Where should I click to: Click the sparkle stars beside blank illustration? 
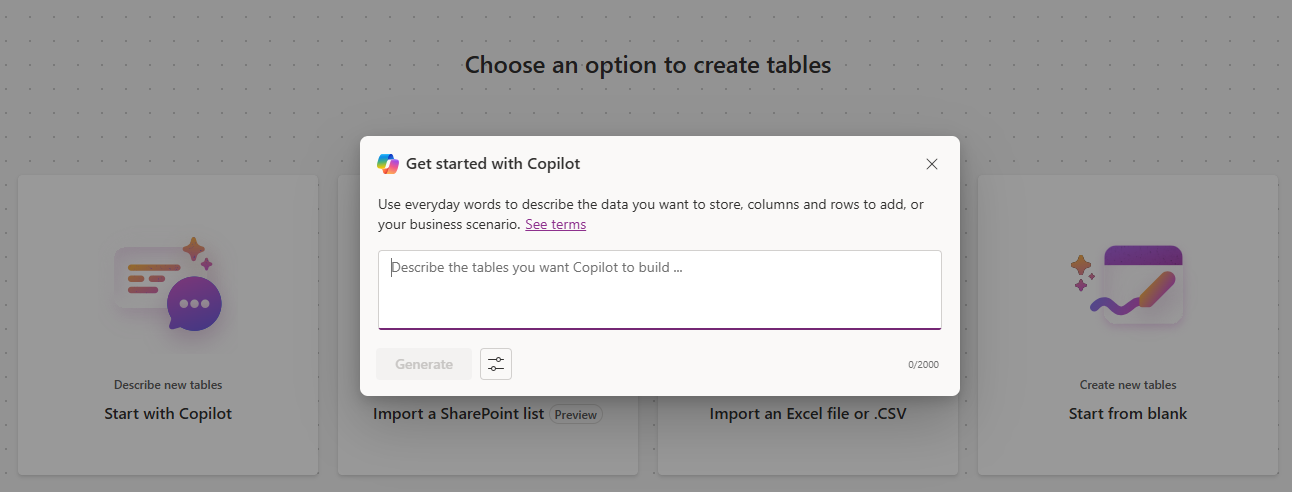1081,272
